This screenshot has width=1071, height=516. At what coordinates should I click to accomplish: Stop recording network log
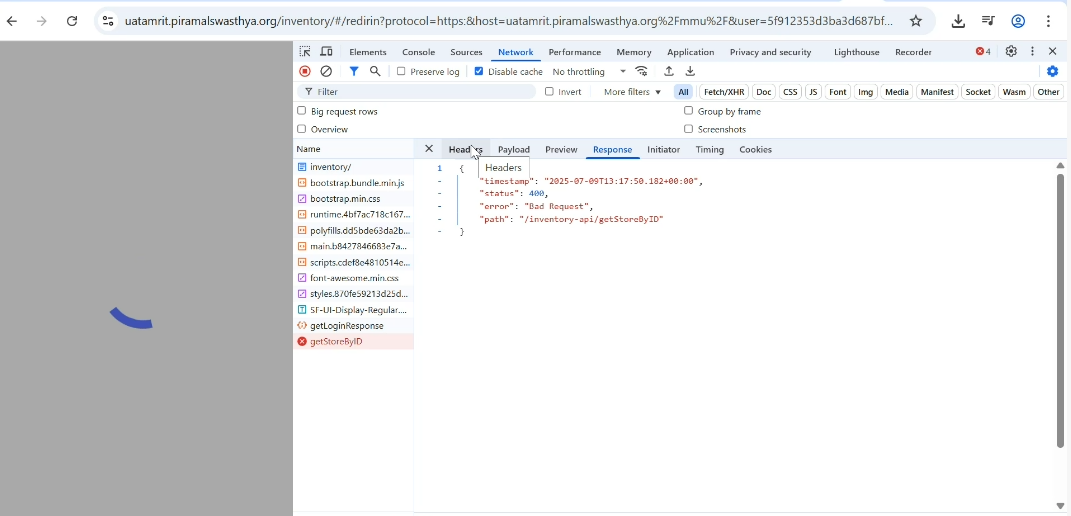click(305, 71)
